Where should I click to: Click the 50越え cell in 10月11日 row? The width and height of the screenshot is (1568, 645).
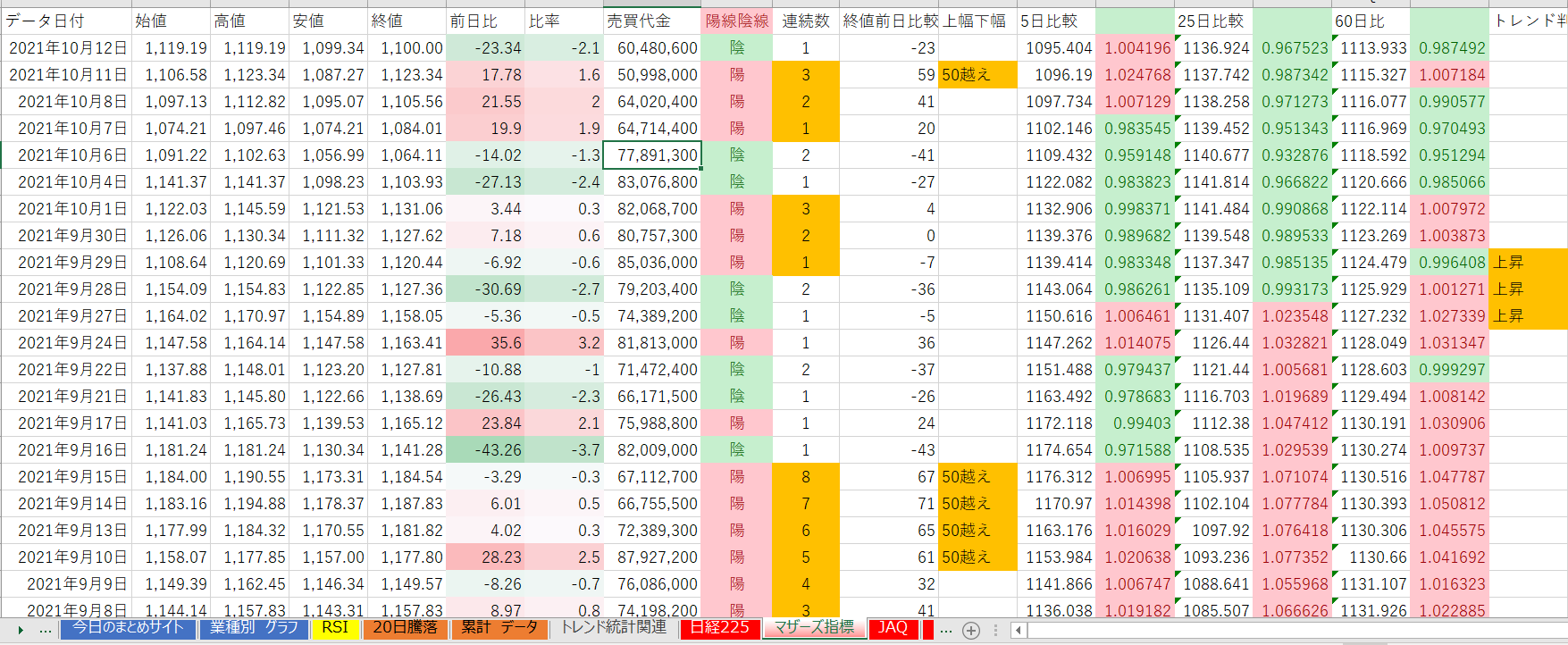coord(977,75)
